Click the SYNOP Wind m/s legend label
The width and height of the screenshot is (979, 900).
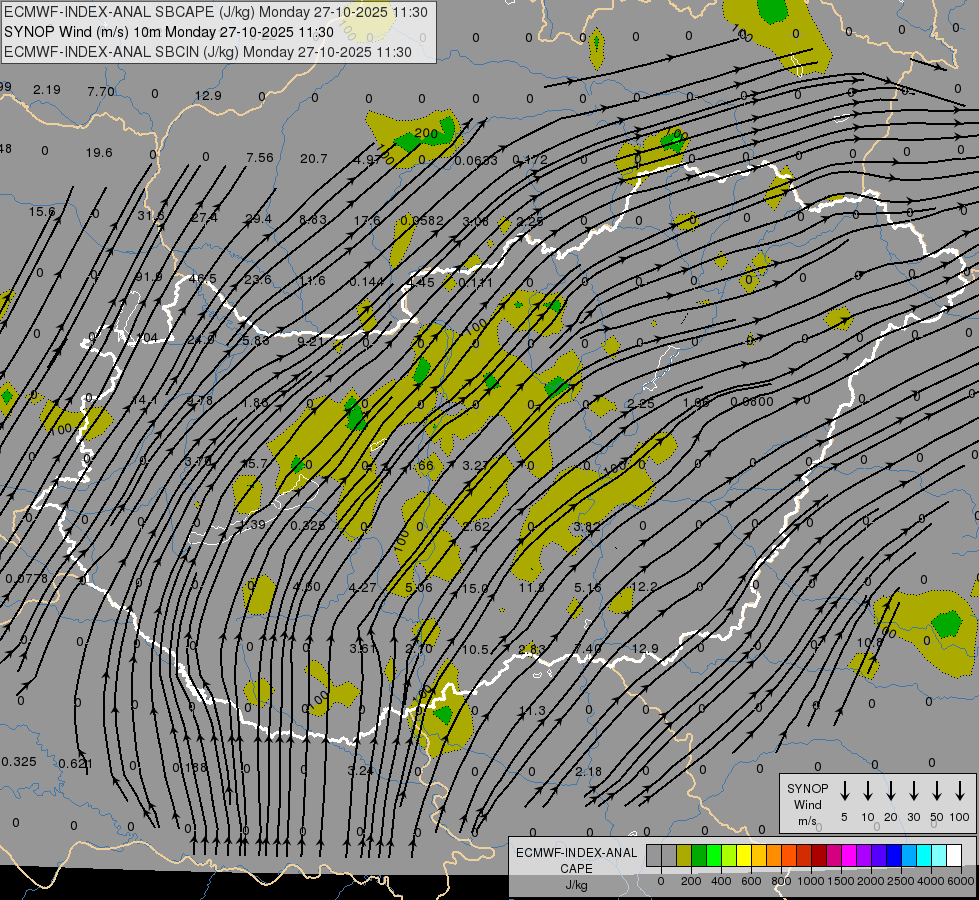coord(807,804)
